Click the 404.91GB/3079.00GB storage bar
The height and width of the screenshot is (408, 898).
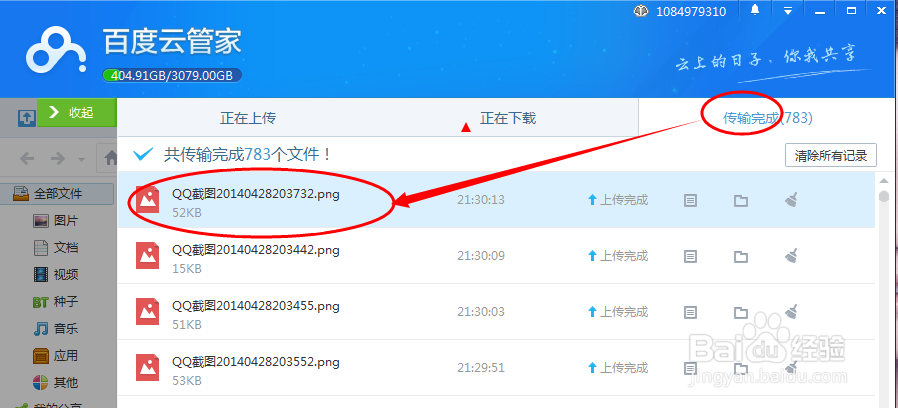point(172,75)
